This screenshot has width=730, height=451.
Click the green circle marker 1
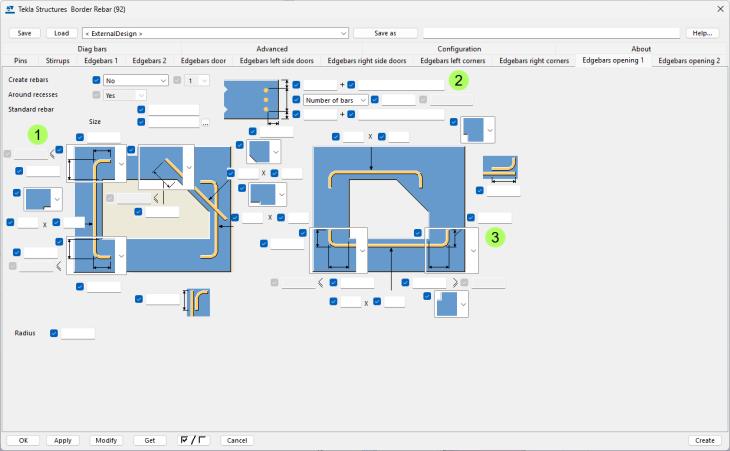(x=38, y=133)
